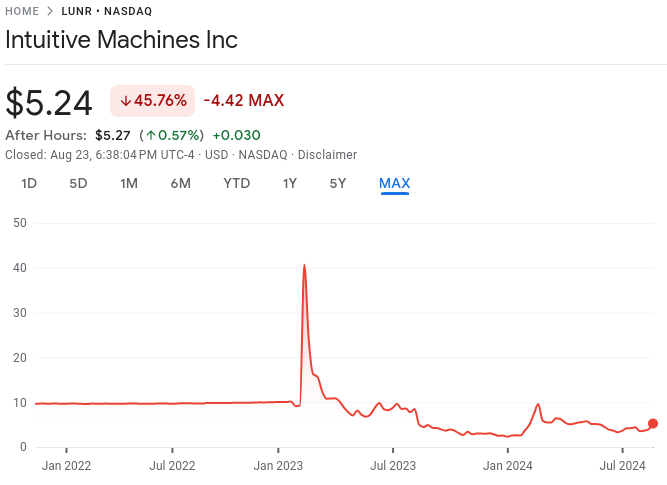Open the HOME breadcrumb link
Viewport: 667px width, 485px height.
[22, 11]
